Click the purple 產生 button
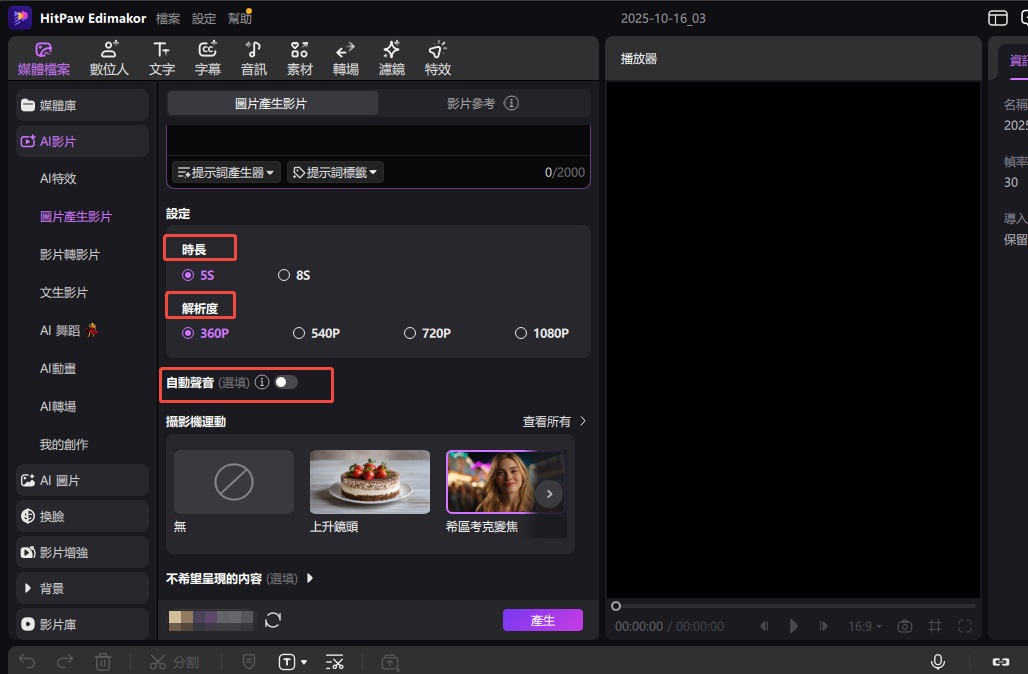The height and width of the screenshot is (674, 1028). (542, 621)
